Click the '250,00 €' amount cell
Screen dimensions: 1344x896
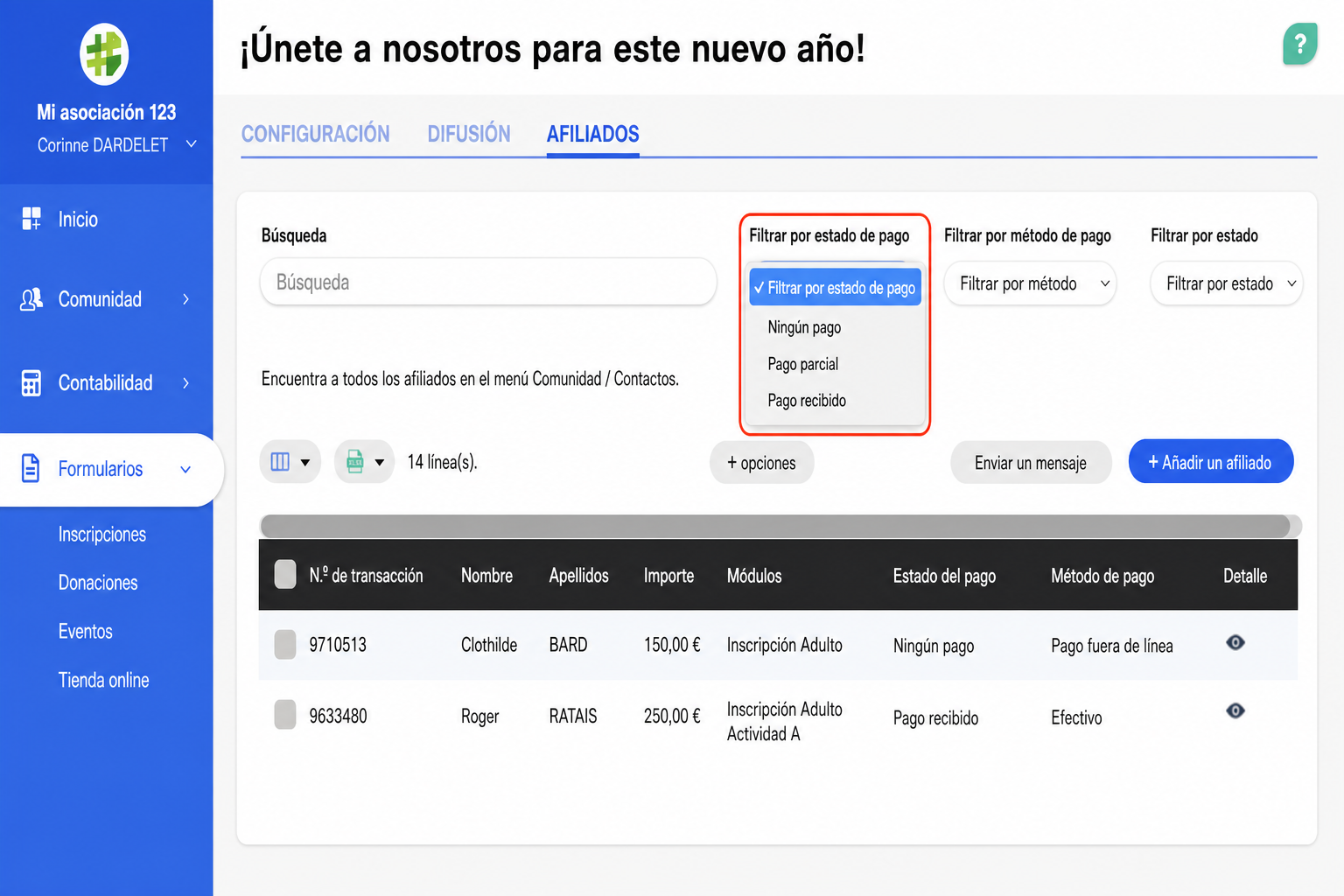(x=672, y=717)
